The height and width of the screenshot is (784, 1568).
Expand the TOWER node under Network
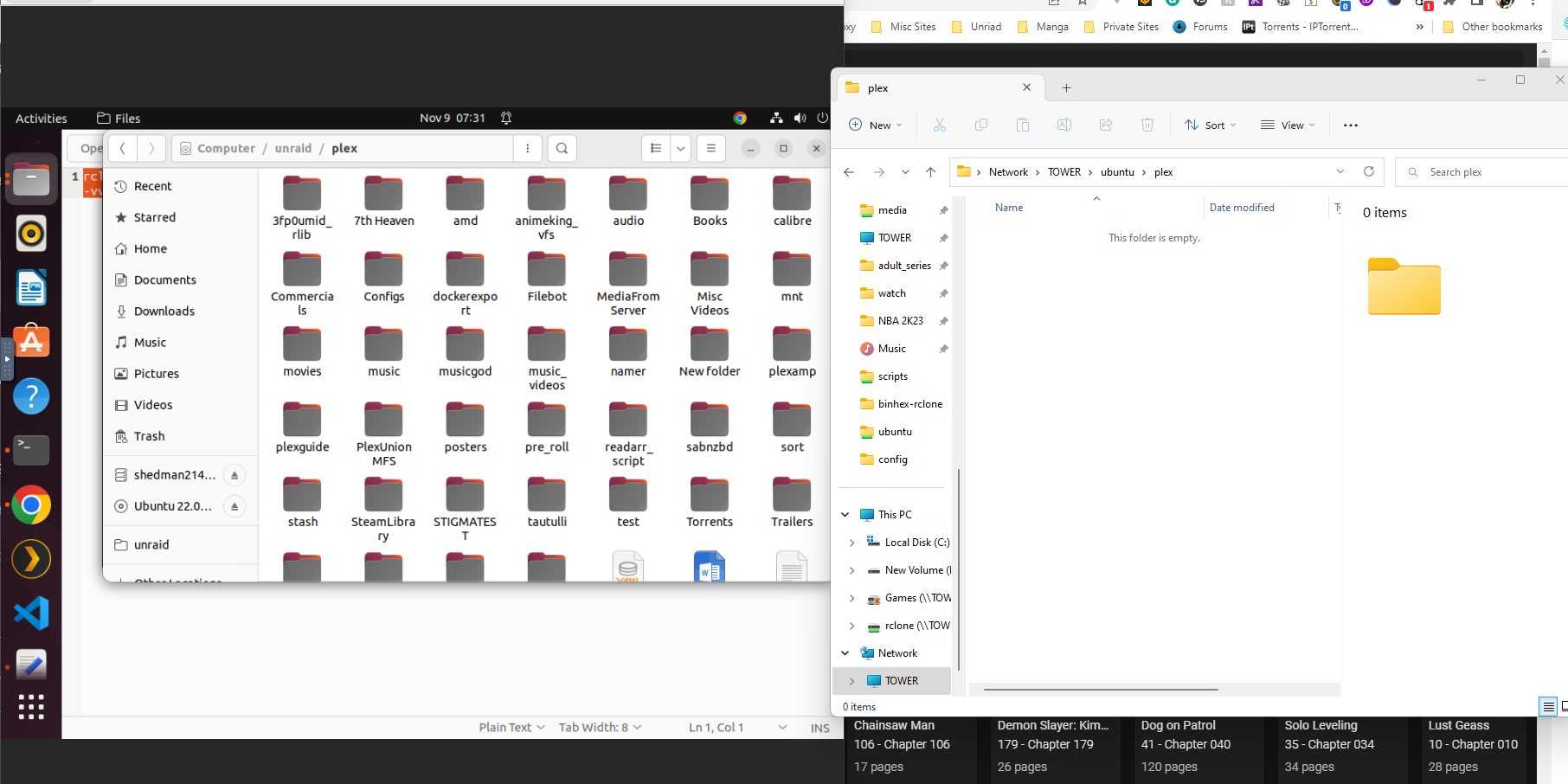851,681
